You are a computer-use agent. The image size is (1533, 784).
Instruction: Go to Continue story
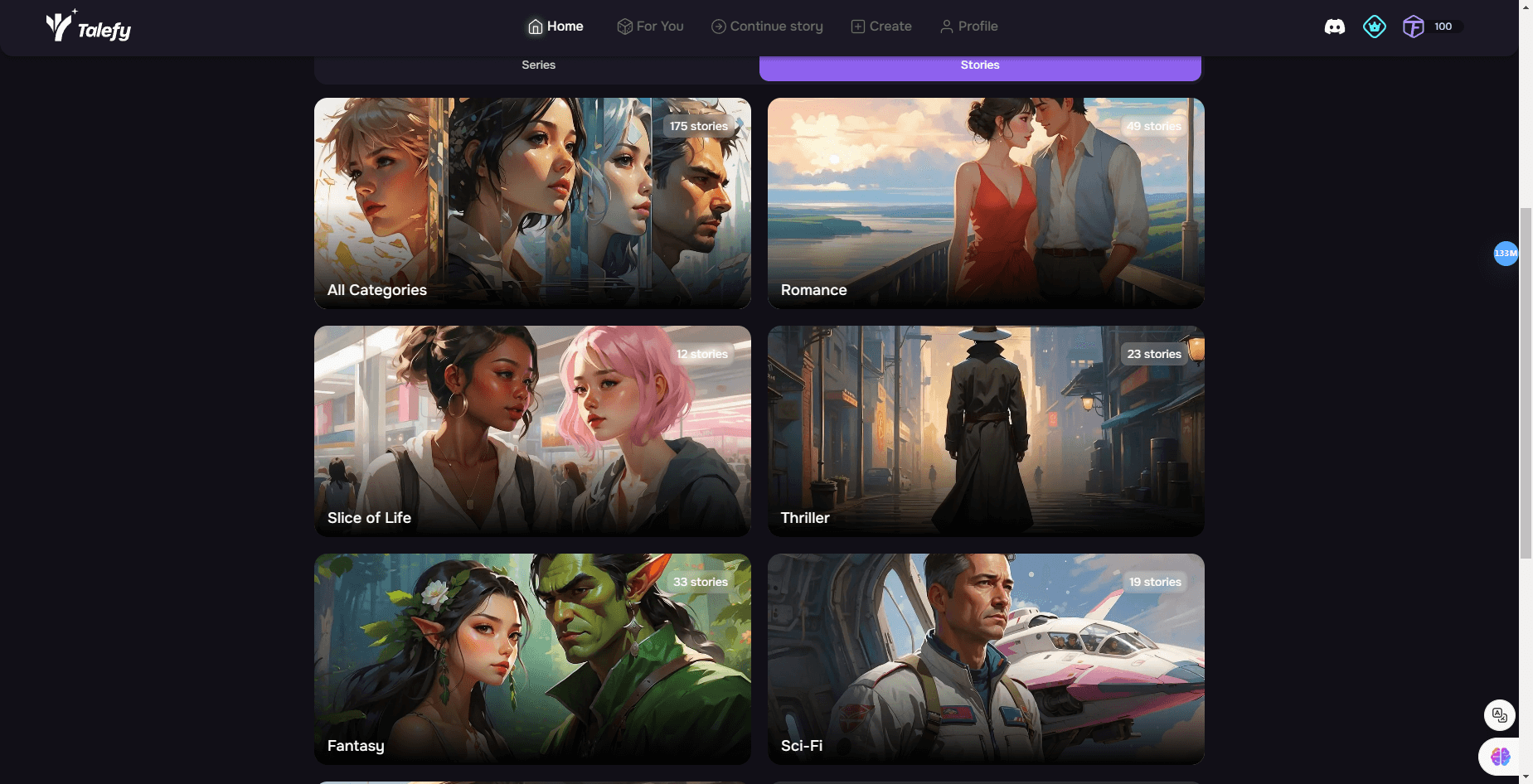click(x=767, y=27)
